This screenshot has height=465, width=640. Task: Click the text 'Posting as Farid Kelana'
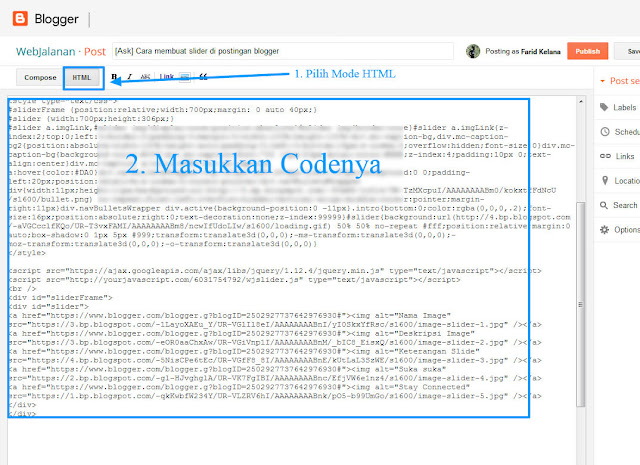pyautogui.click(x=523, y=51)
